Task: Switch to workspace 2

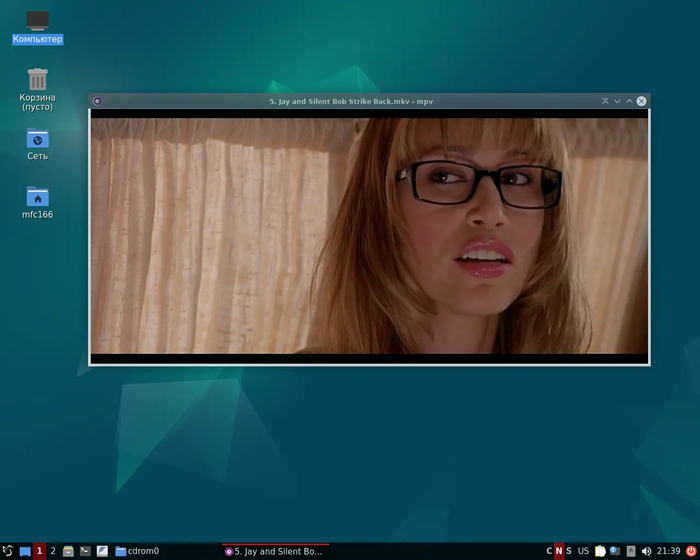Action: 53,551
